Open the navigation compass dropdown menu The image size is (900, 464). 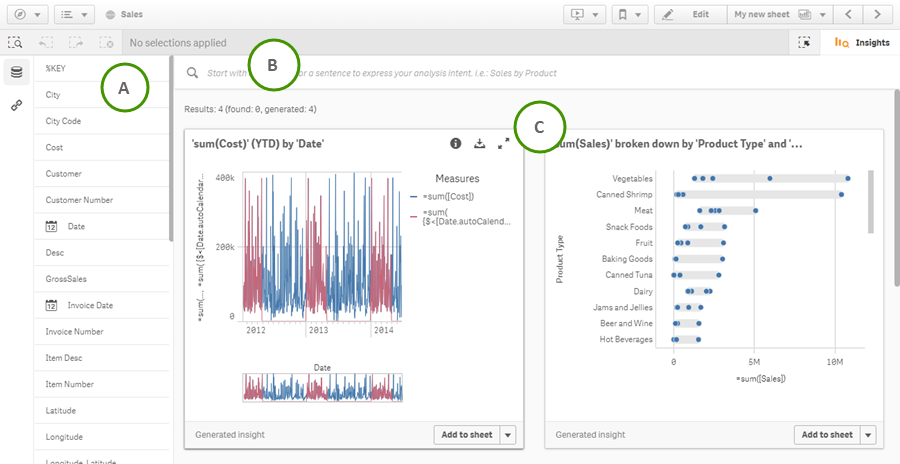click(26, 15)
